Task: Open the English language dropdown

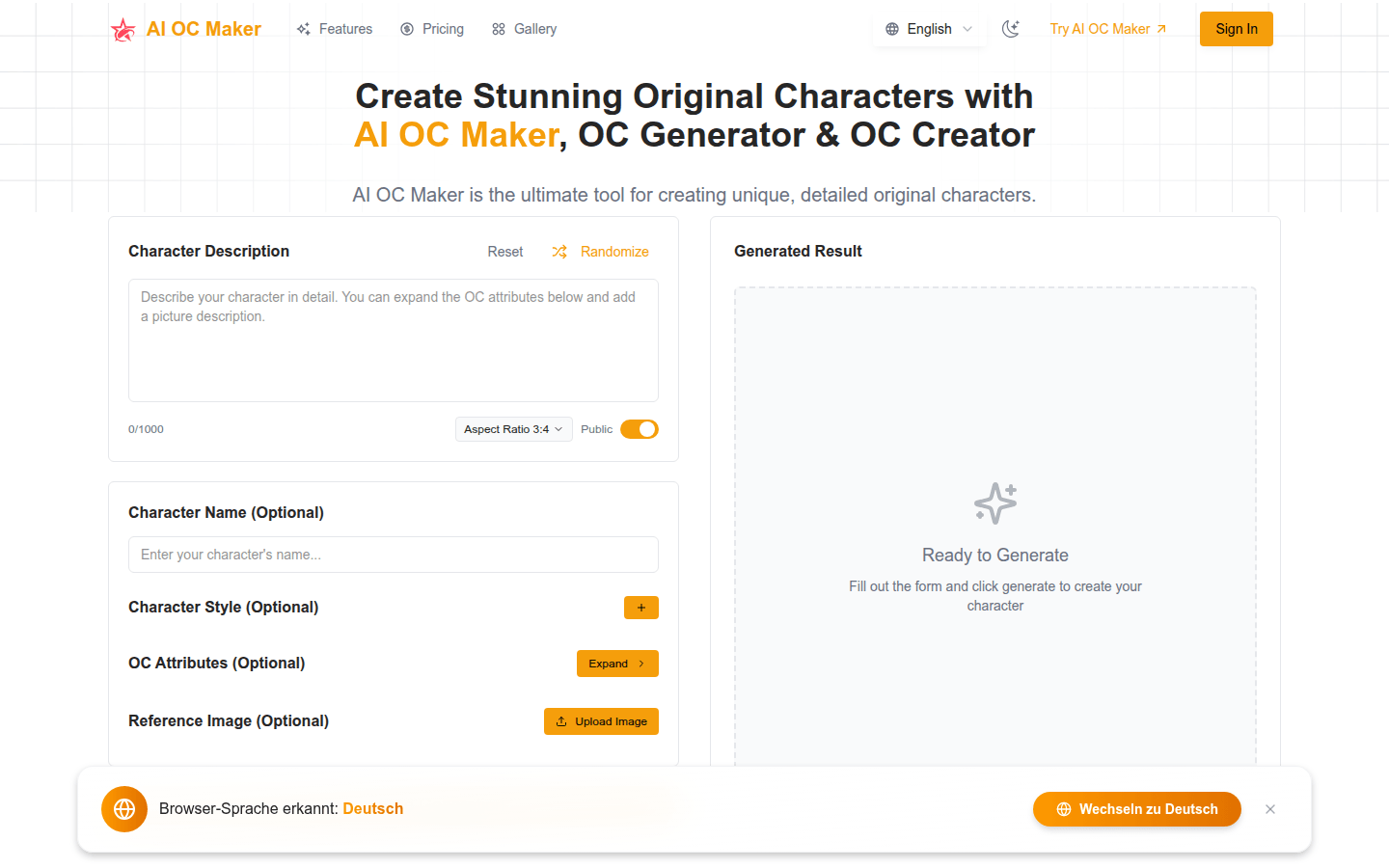Action: 929,29
